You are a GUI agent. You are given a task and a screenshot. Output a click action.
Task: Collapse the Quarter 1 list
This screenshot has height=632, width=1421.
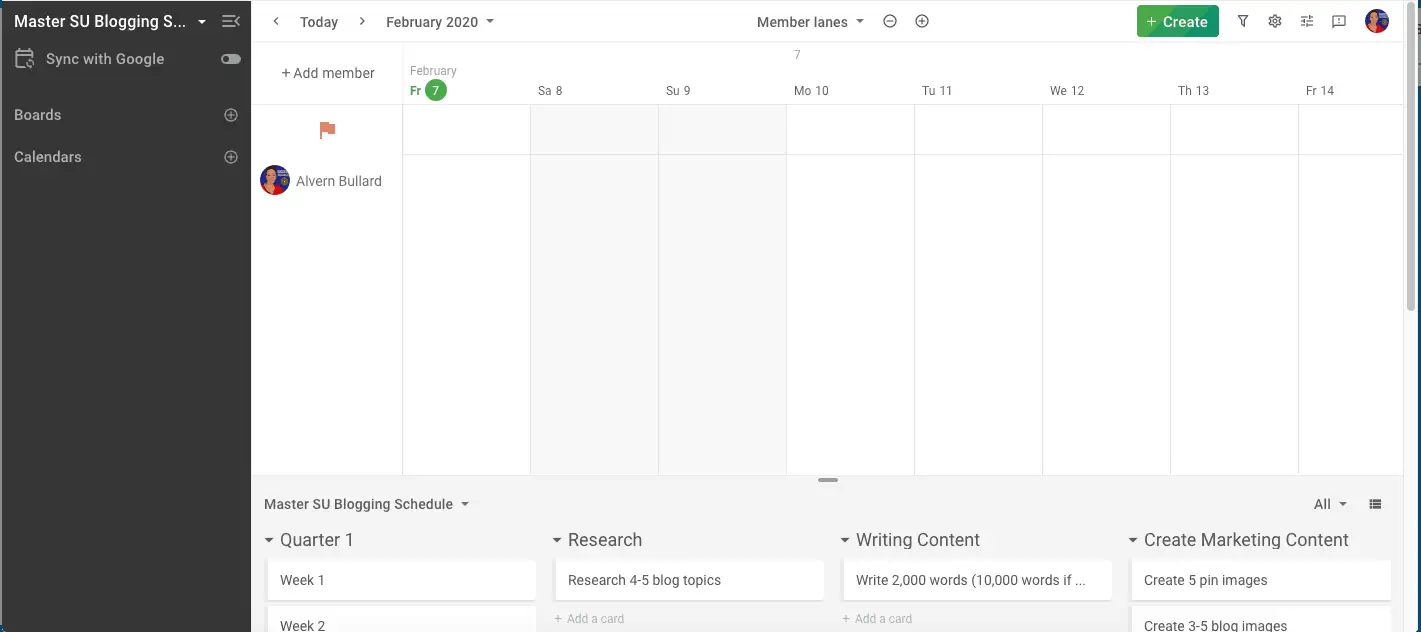(x=269, y=540)
